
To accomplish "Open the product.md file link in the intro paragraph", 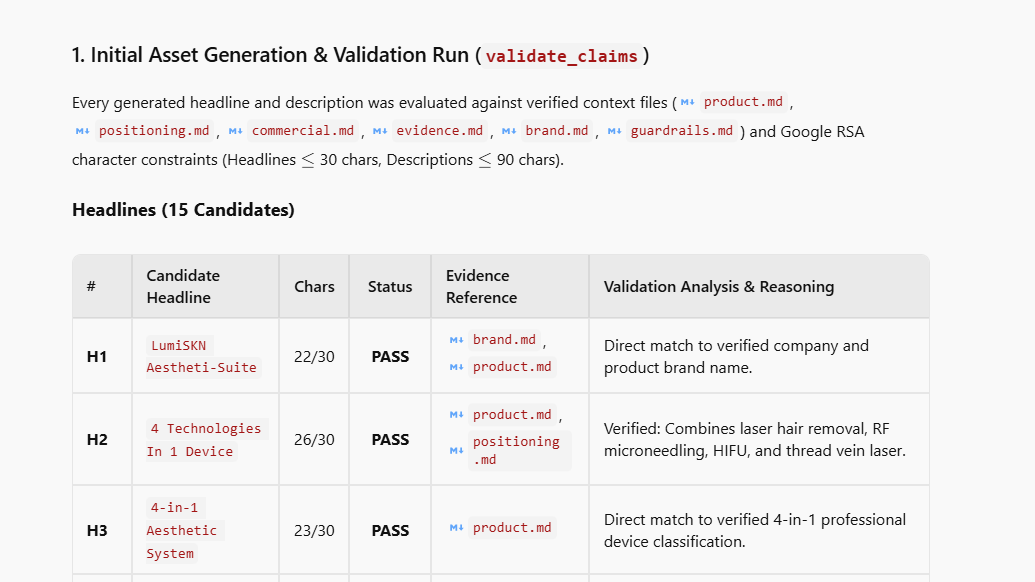I will coord(743,102).
